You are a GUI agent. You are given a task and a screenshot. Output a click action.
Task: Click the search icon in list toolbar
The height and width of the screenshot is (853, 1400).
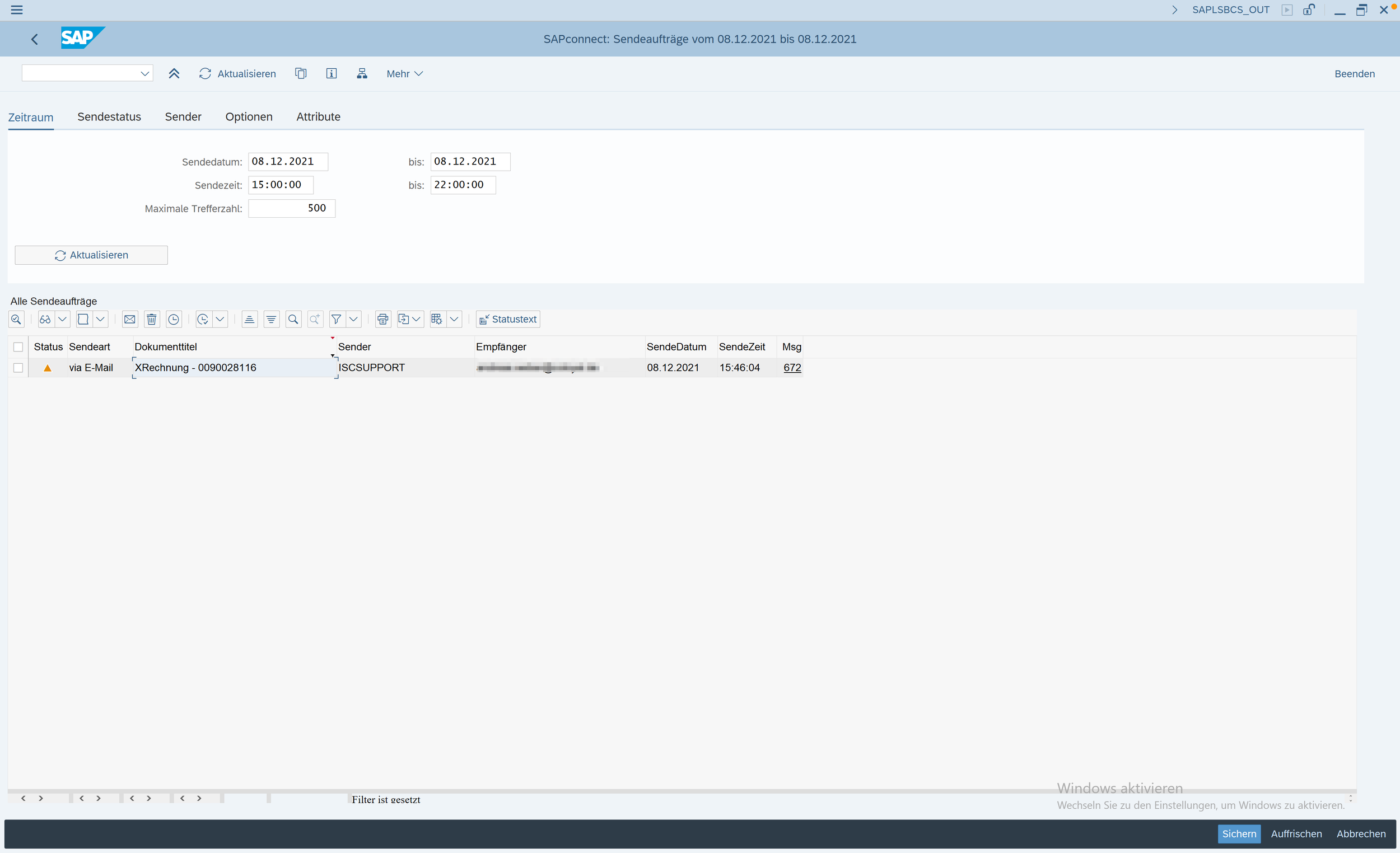click(x=293, y=319)
